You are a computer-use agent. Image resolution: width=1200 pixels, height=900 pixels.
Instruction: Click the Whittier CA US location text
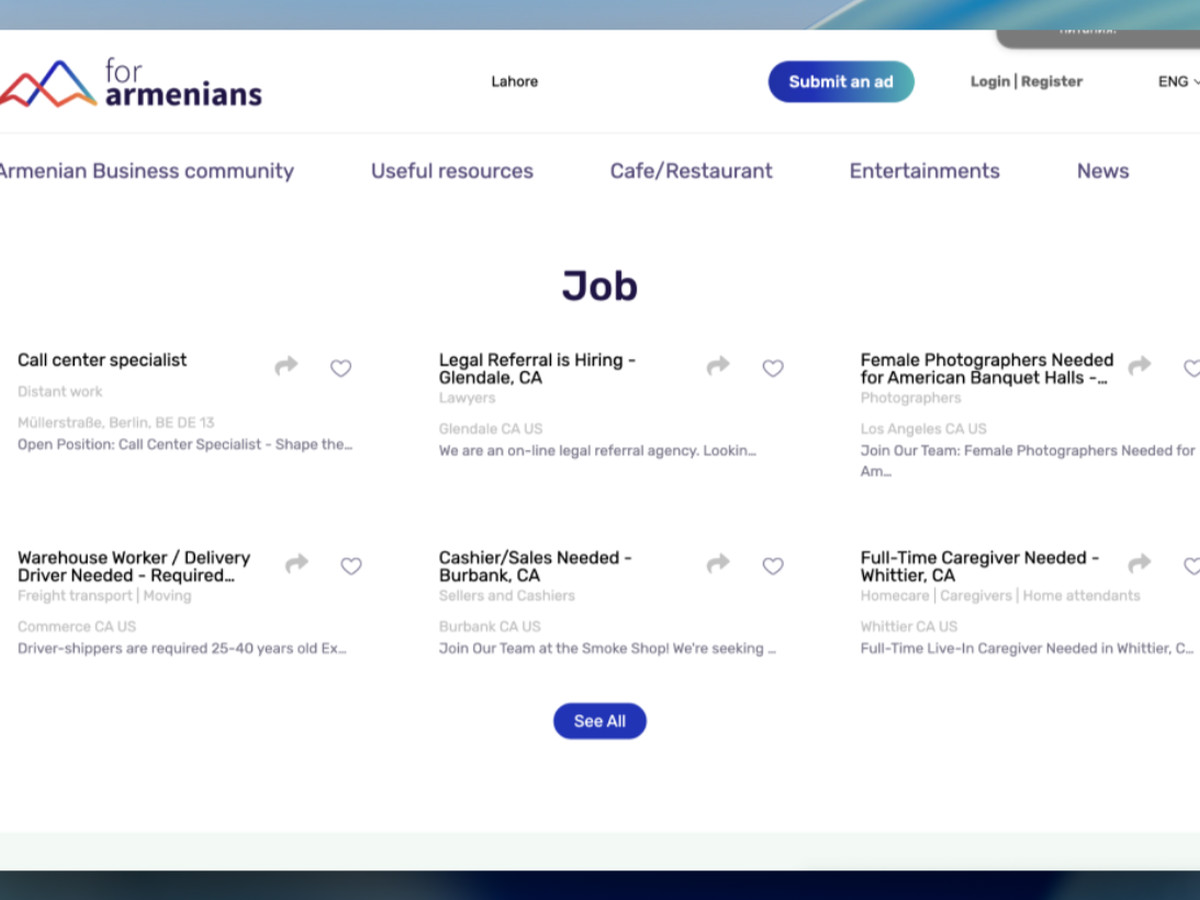tap(909, 627)
